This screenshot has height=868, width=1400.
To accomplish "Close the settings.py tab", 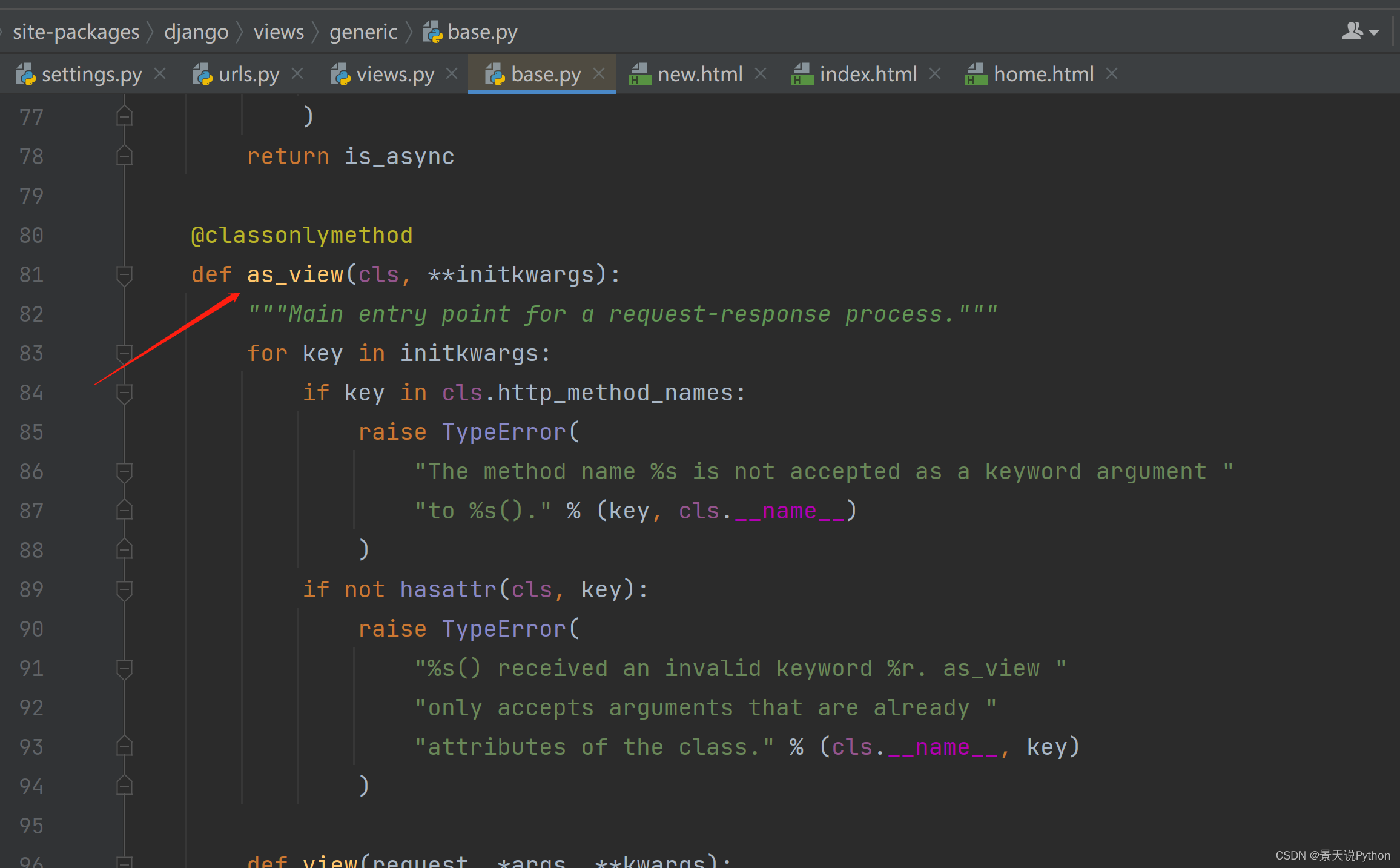I will pyautogui.click(x=160, y=74).
